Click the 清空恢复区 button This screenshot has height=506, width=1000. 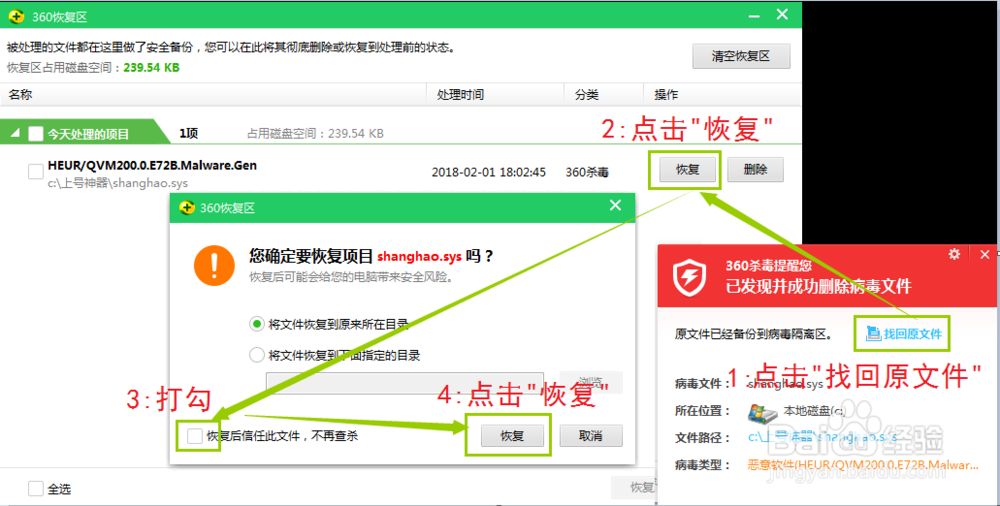(x=741, y=56)
